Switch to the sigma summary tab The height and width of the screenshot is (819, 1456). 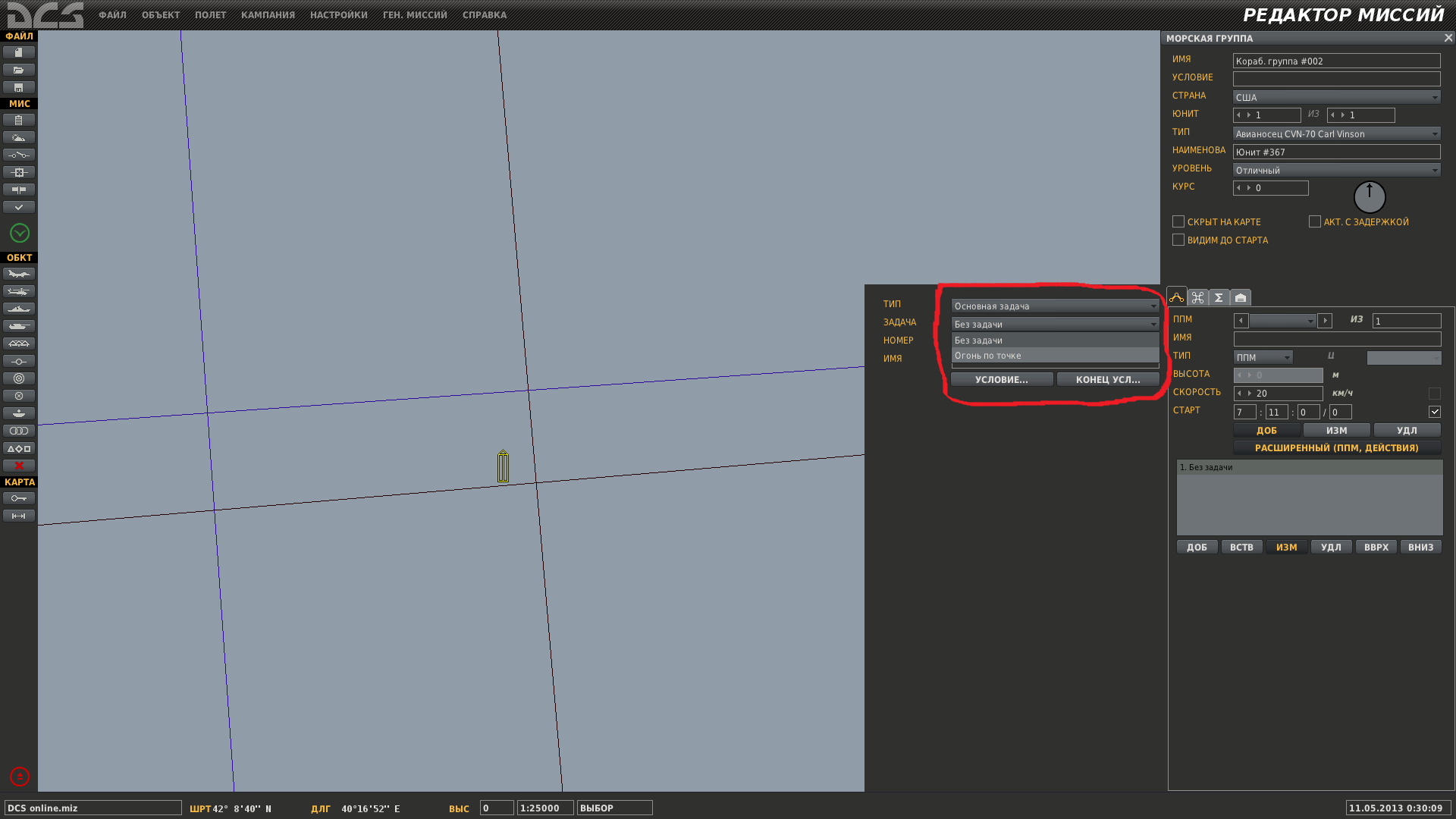pyautogui.click(x=1219, y=298)
